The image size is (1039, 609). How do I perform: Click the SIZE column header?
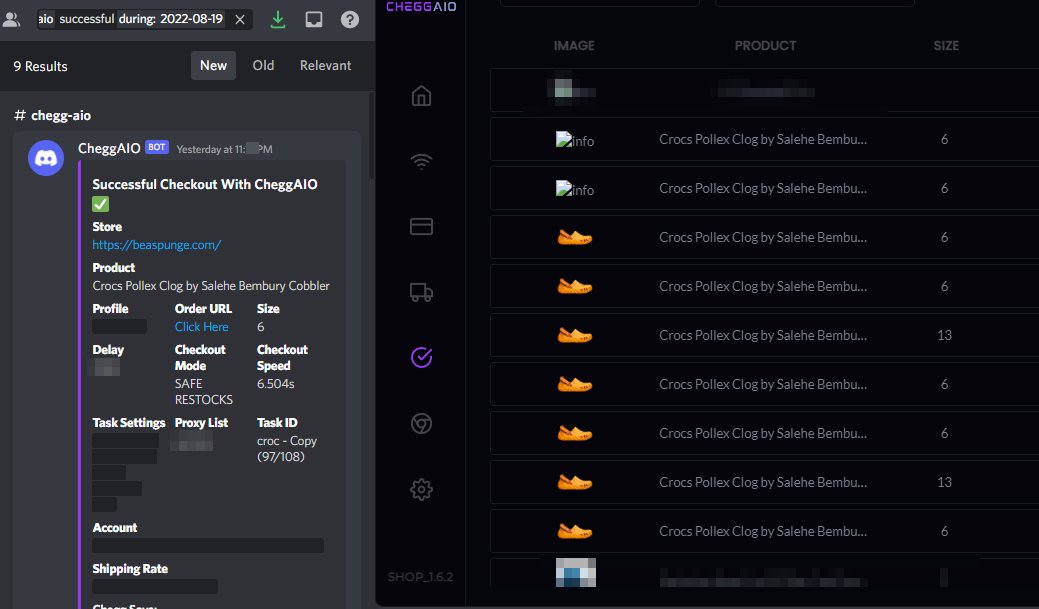(x=946, y=46)
